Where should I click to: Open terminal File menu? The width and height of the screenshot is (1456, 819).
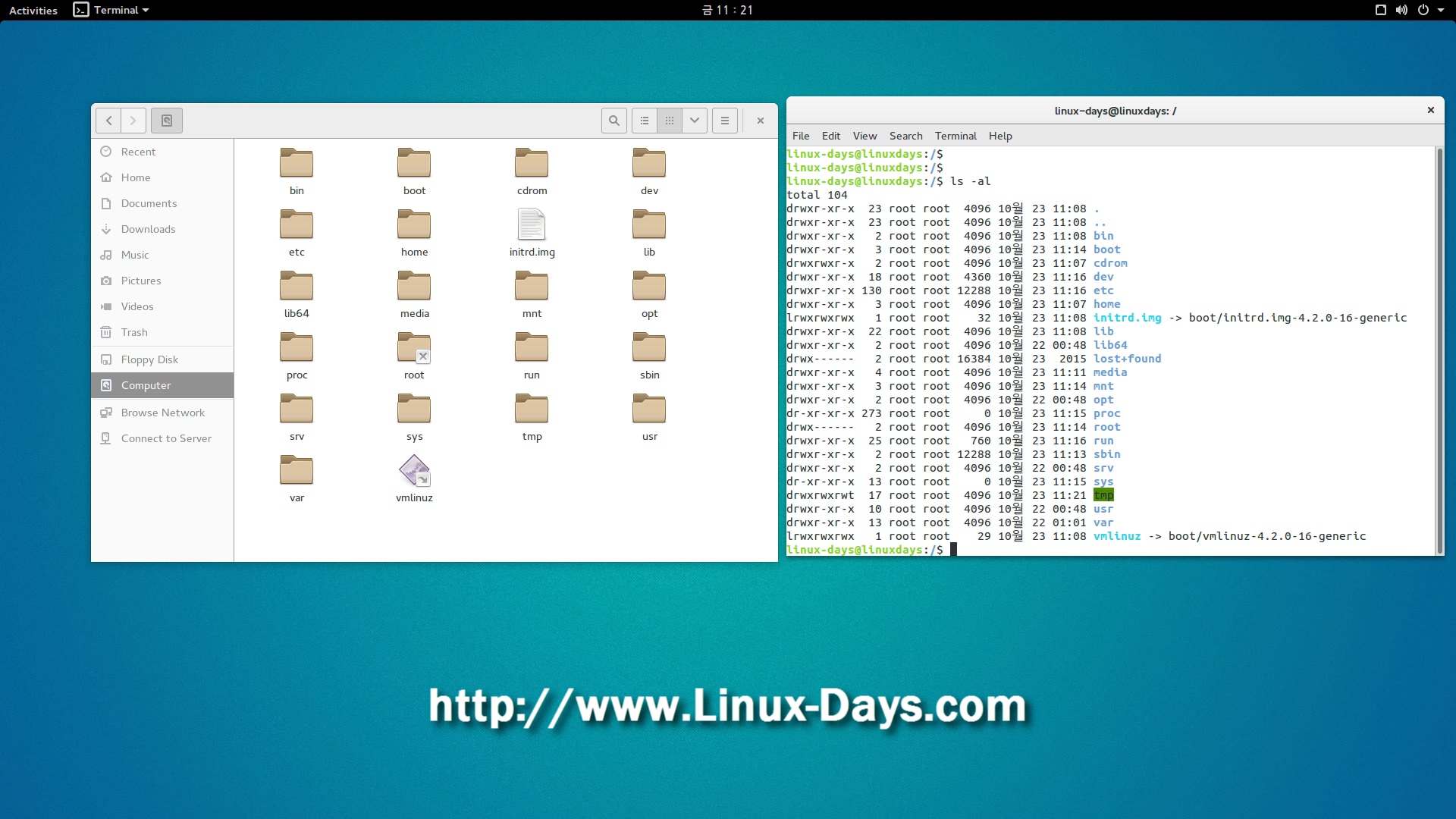tap(801, 136)
